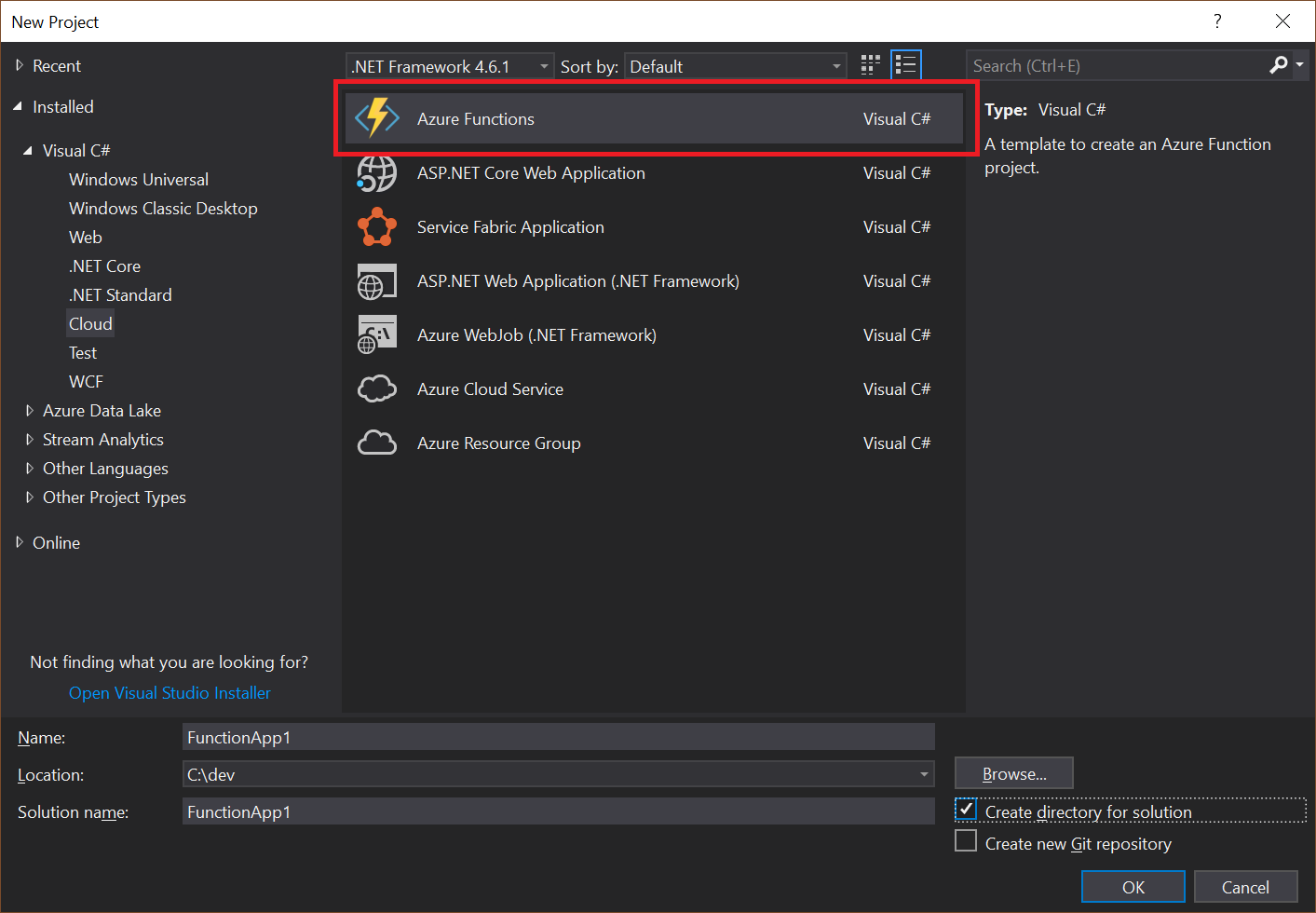Select Azure Resource Group template name
This screenshot has height=913, width=1316.
click(x=499, y=443)
